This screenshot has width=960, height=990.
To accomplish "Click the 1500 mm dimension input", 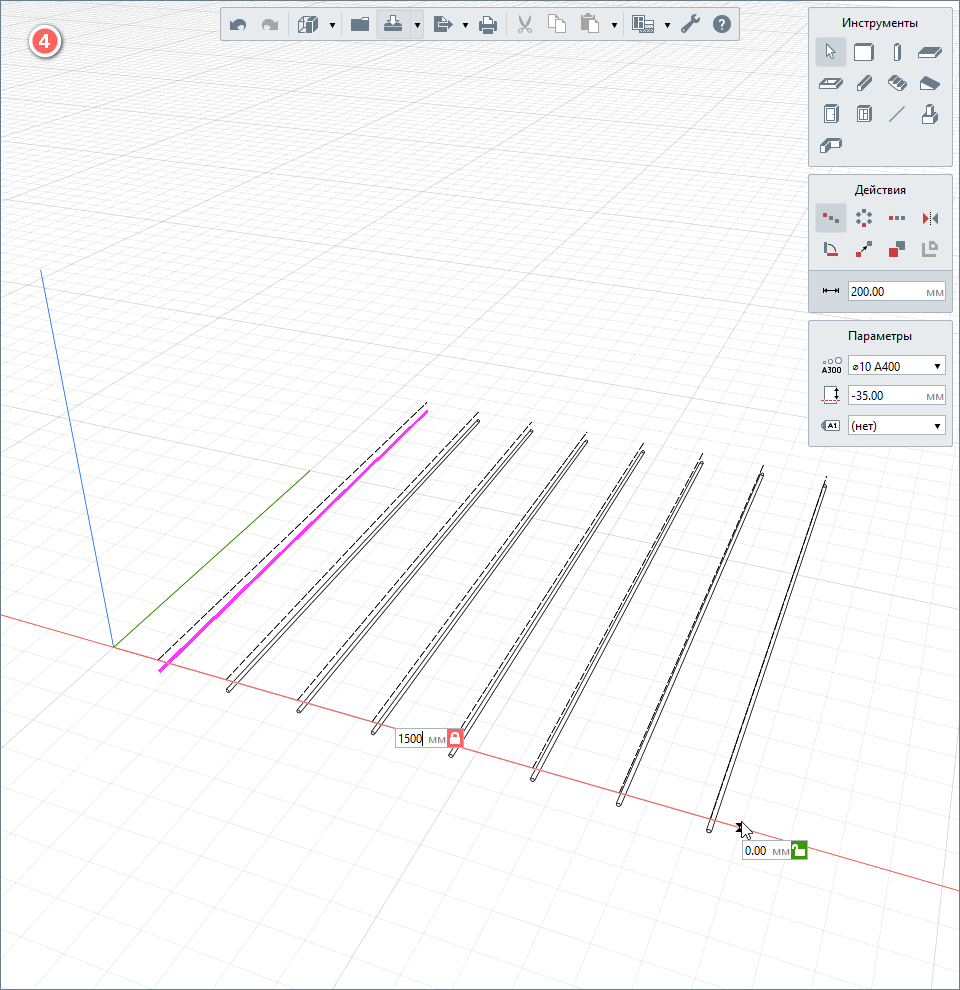I will pos(421,739).
